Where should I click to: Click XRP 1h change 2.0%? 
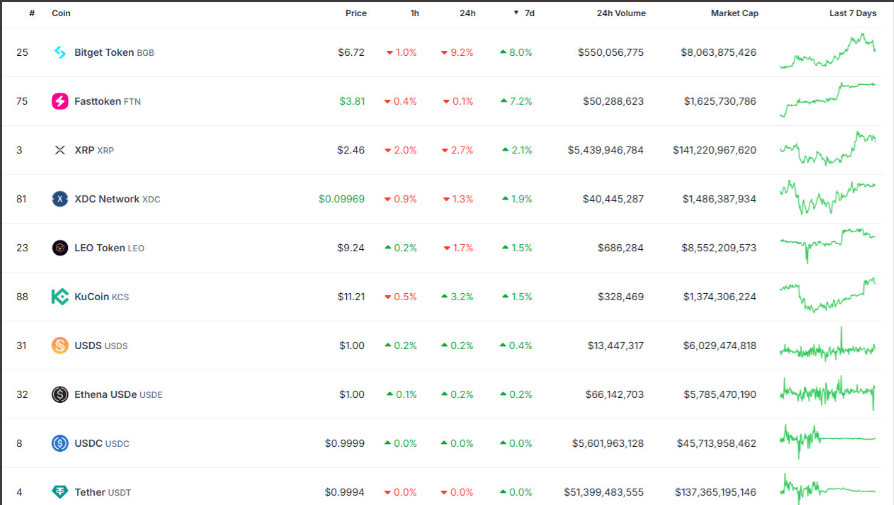(401, 150)
